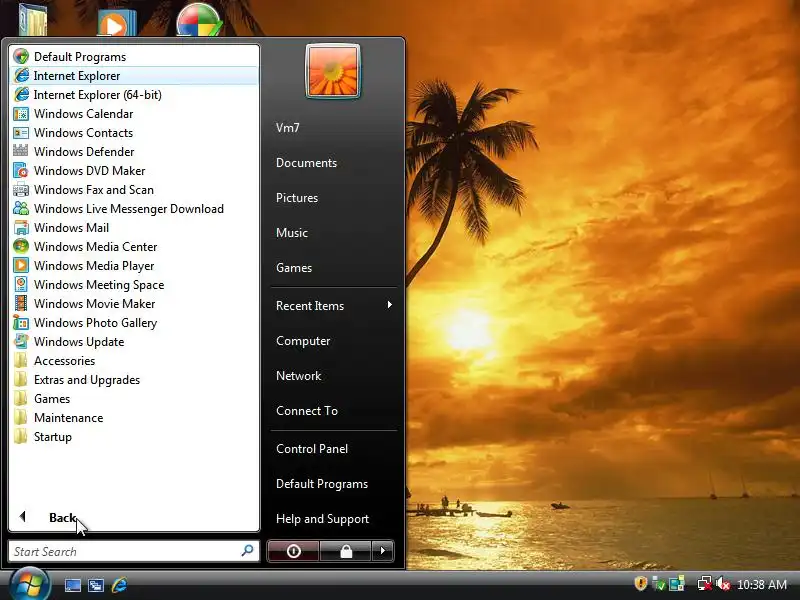
Task: Open Windows Contacts
Action: point(134,133)
